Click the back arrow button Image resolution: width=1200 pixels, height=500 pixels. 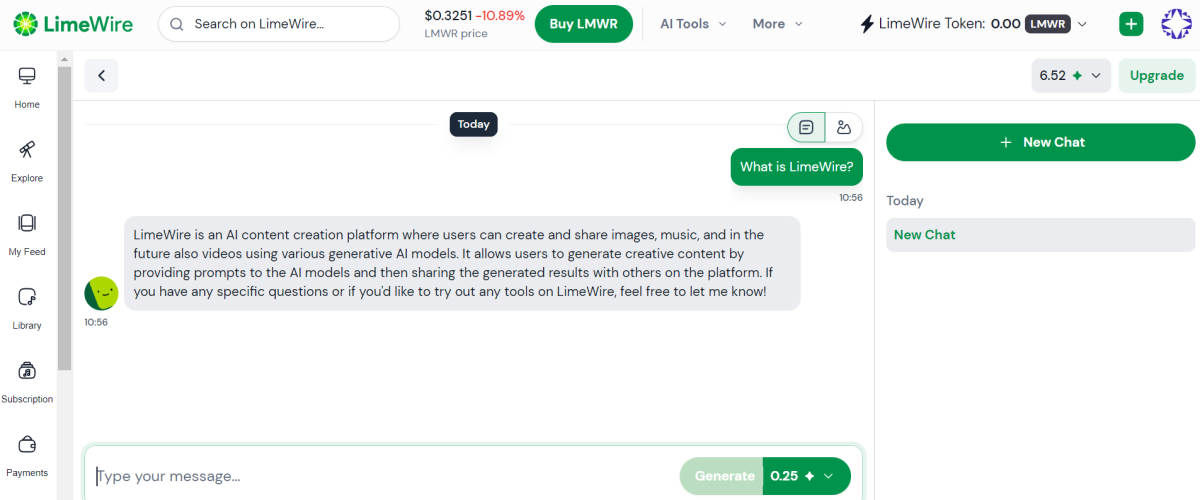(x=101, y=76)
